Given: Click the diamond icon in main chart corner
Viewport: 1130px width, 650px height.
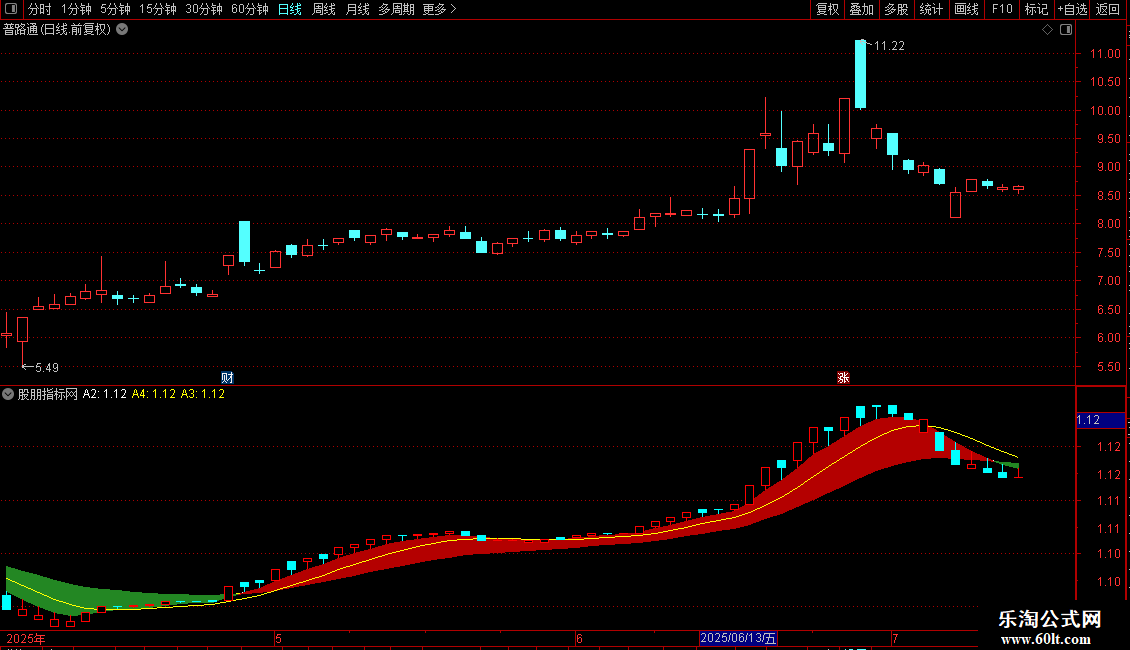Looking at the screenshot, I should [x=1048, y=30].
